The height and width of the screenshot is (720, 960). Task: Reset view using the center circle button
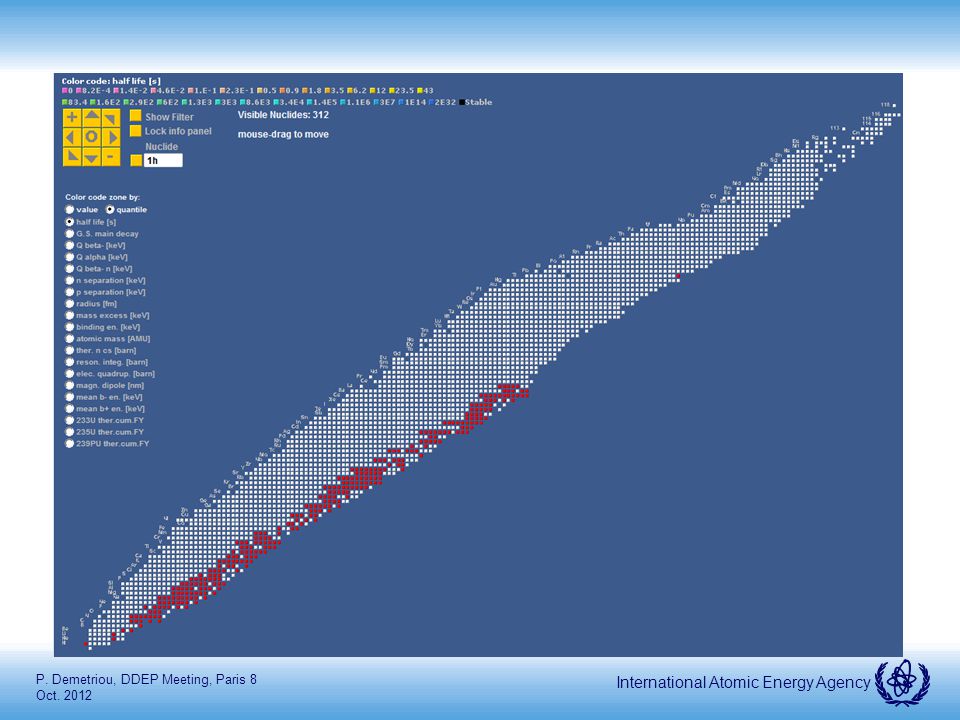coord(91,137)
